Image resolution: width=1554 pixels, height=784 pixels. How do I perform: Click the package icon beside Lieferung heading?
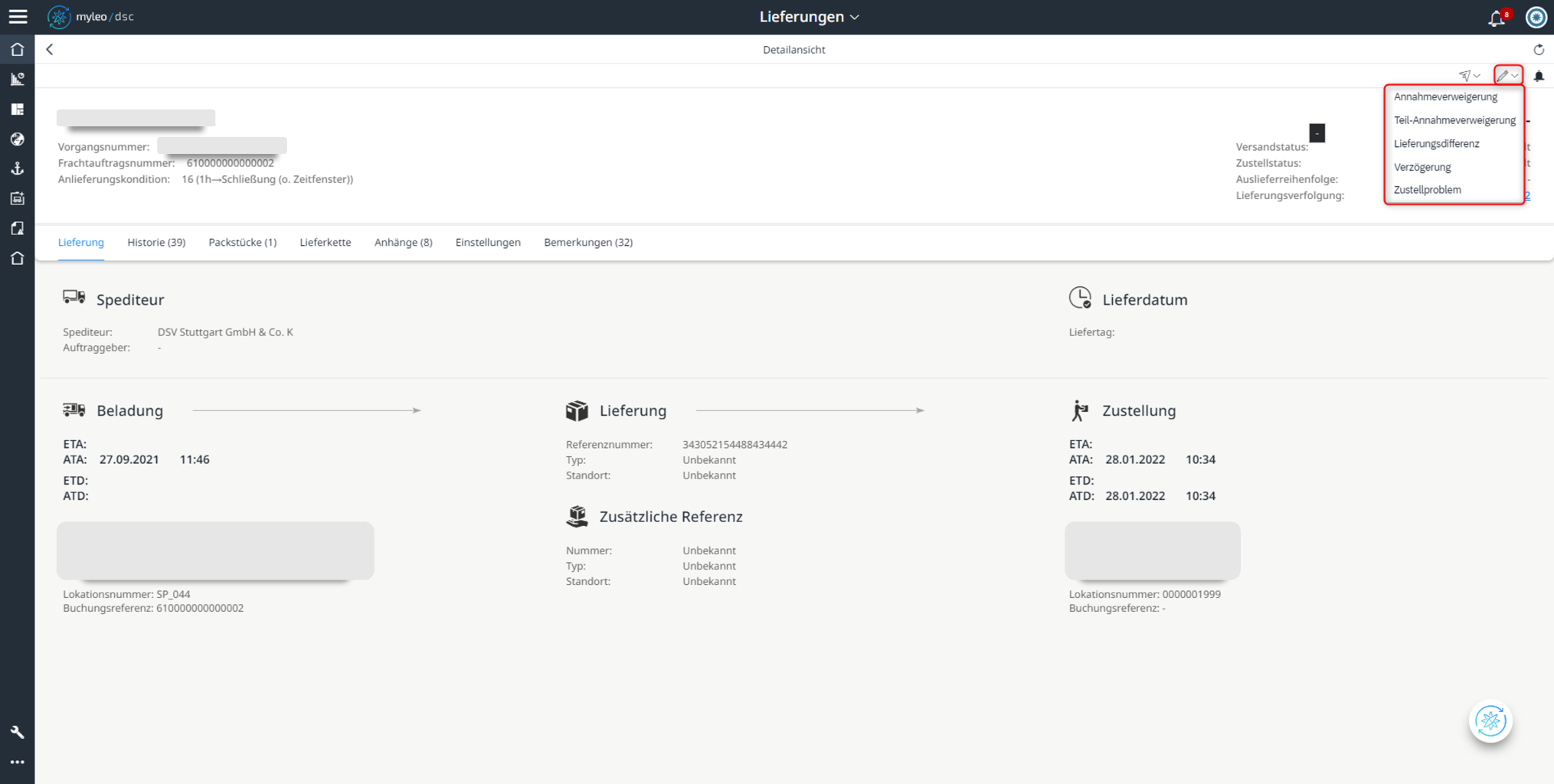point(577,410)
